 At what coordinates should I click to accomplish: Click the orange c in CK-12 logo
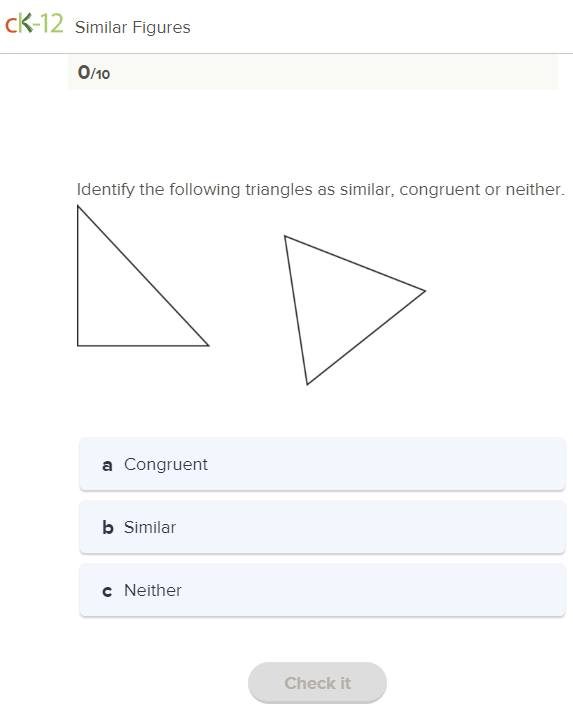click(x=11, y=26)
